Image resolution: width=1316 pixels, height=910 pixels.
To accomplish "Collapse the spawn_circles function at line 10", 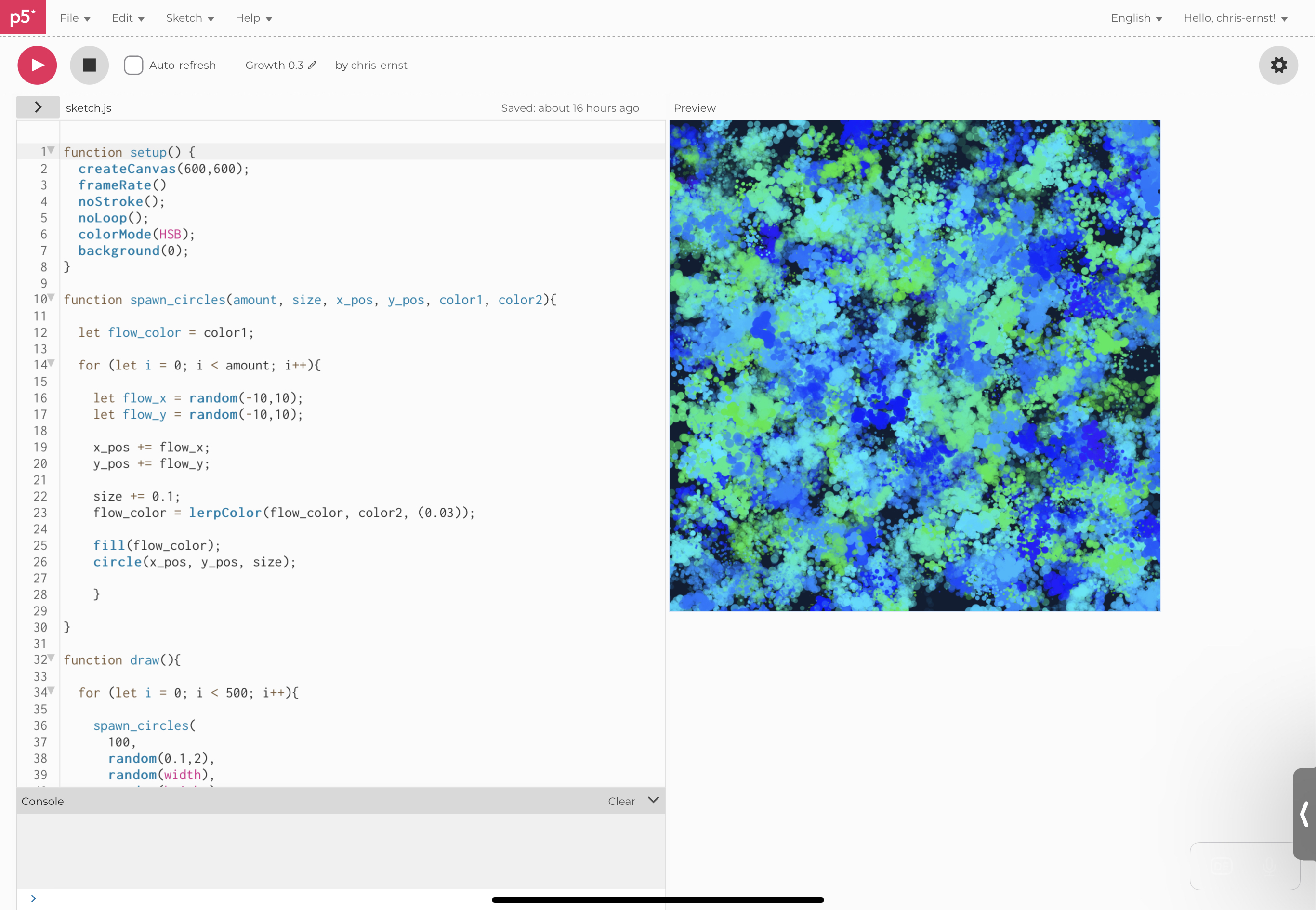I will coord(52,298).
